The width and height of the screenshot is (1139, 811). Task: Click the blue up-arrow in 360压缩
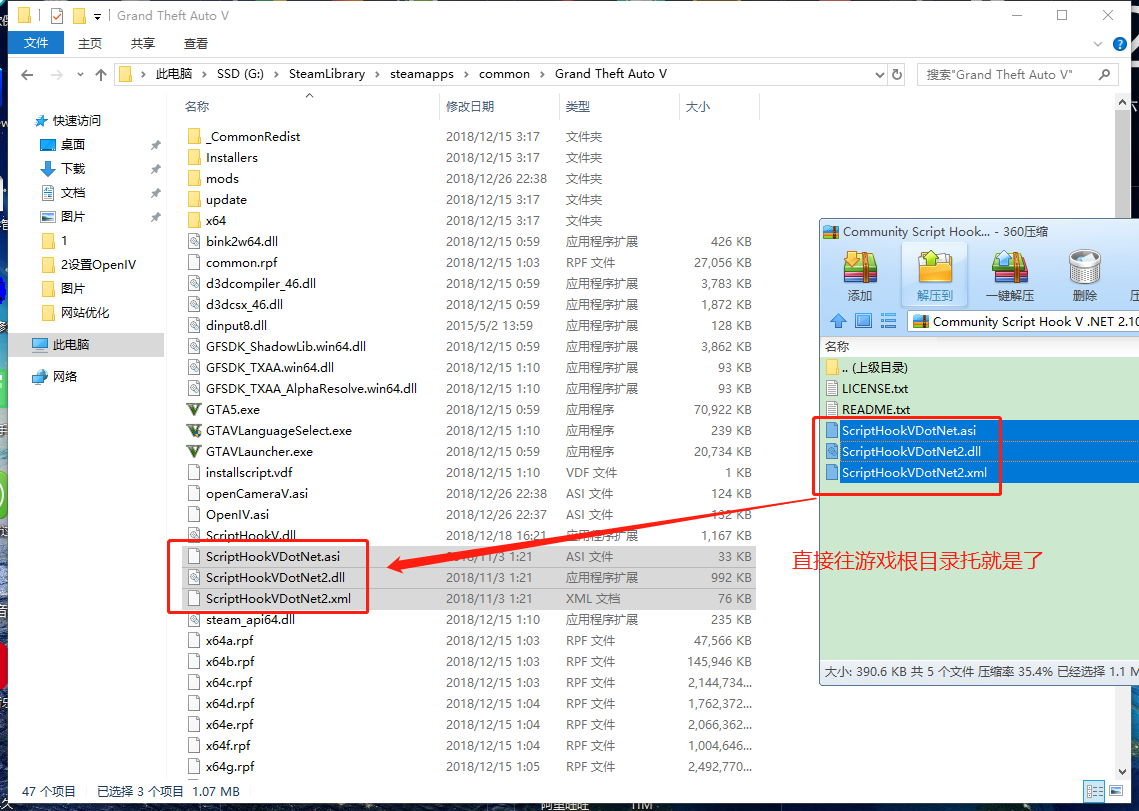pos(838,320)
